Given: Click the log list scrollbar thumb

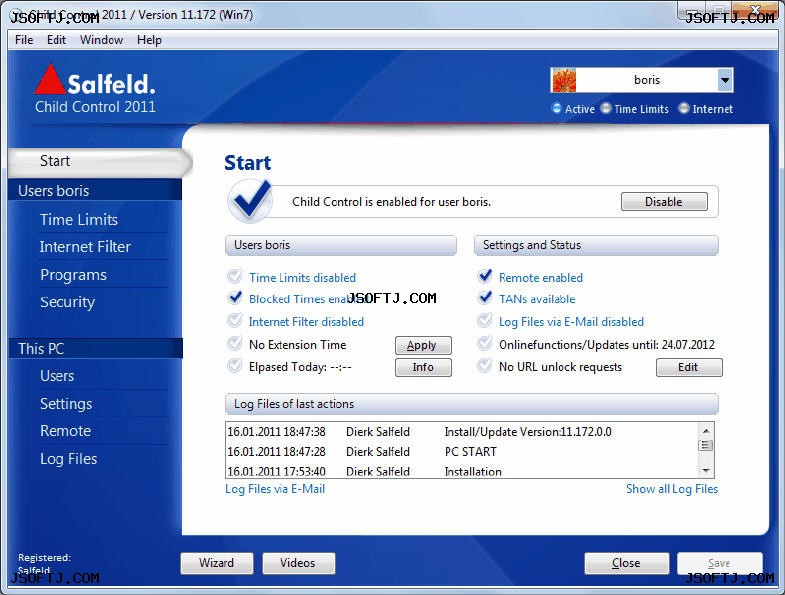Looking at the screenshot, I should click(x=705, y=445).
